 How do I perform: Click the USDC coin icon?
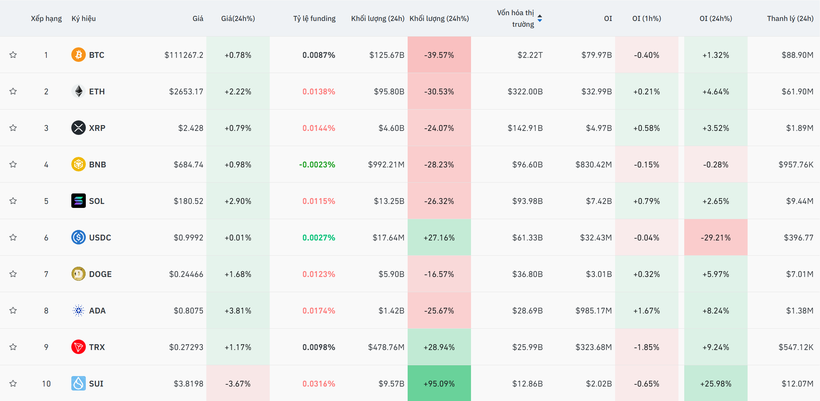click(78, 237)
